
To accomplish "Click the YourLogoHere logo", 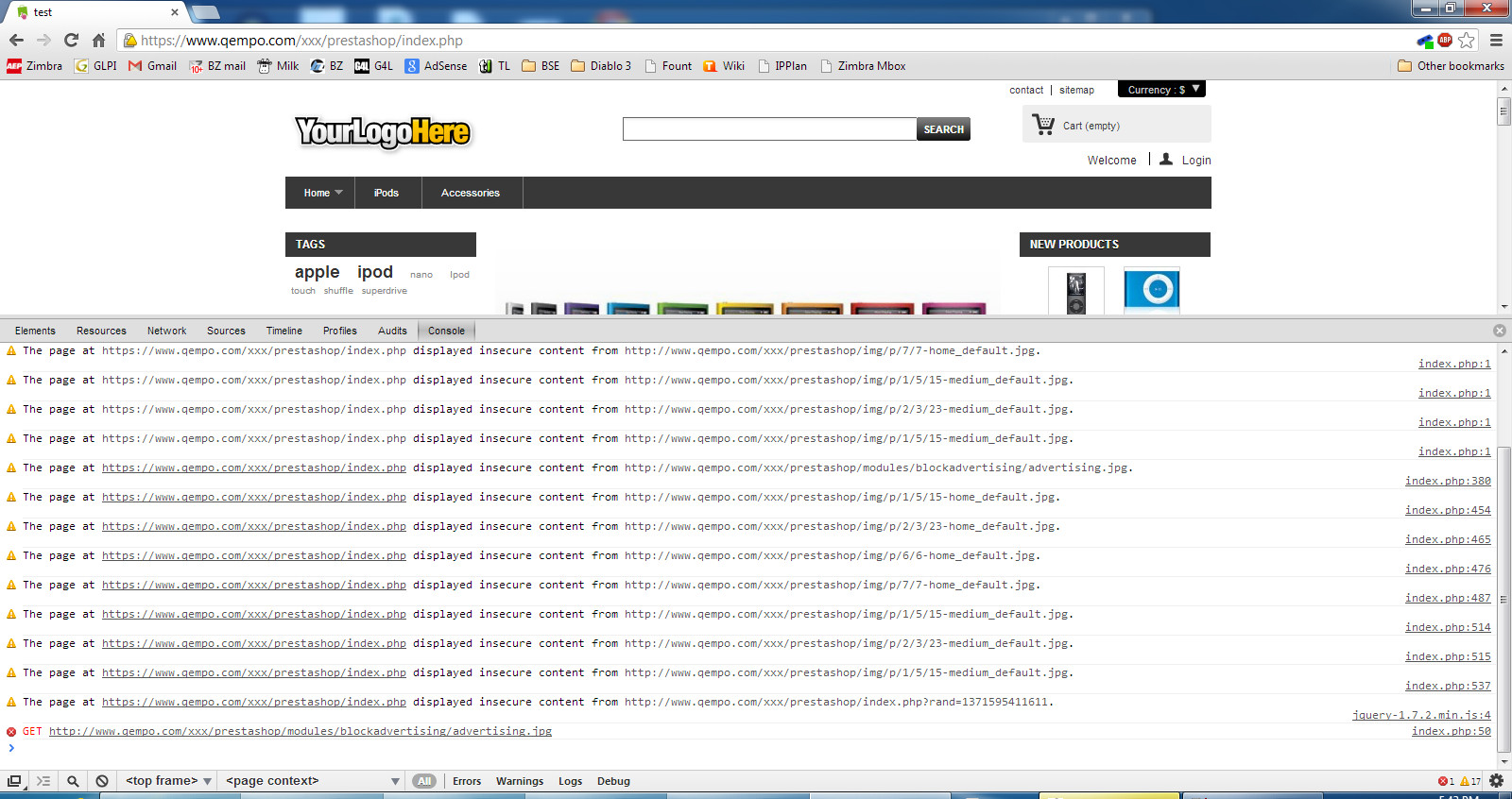I will [383, 132].
